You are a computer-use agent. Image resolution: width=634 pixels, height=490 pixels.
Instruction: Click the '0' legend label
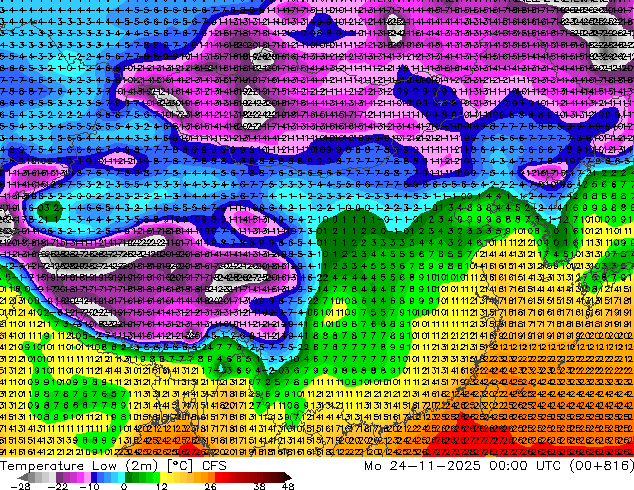(x=125, y=486)
